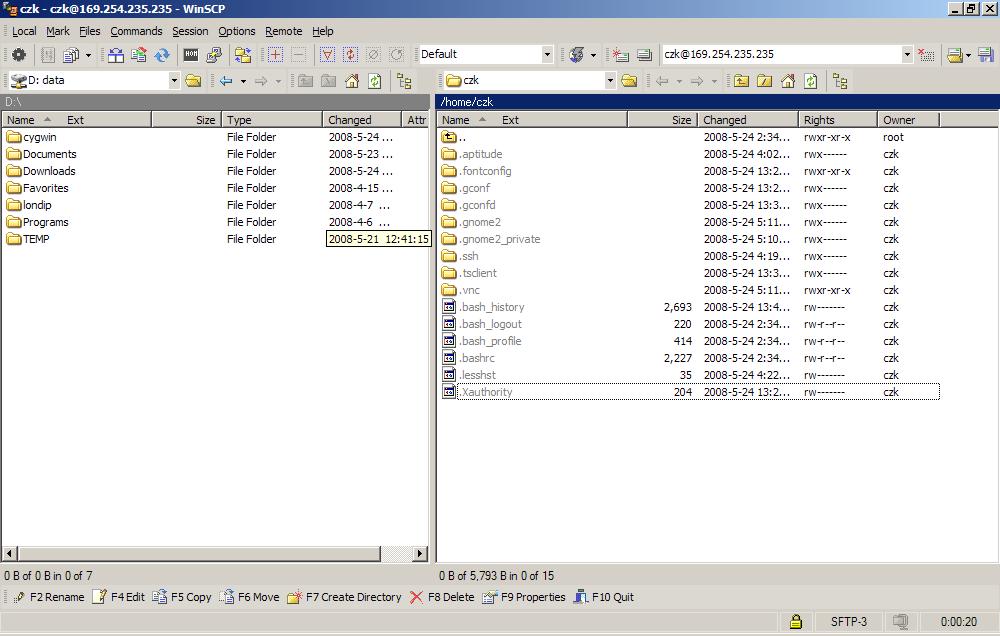Open the Local menu
The height and width of the screenshot is (636, 1000).
[x=24, y=31]
